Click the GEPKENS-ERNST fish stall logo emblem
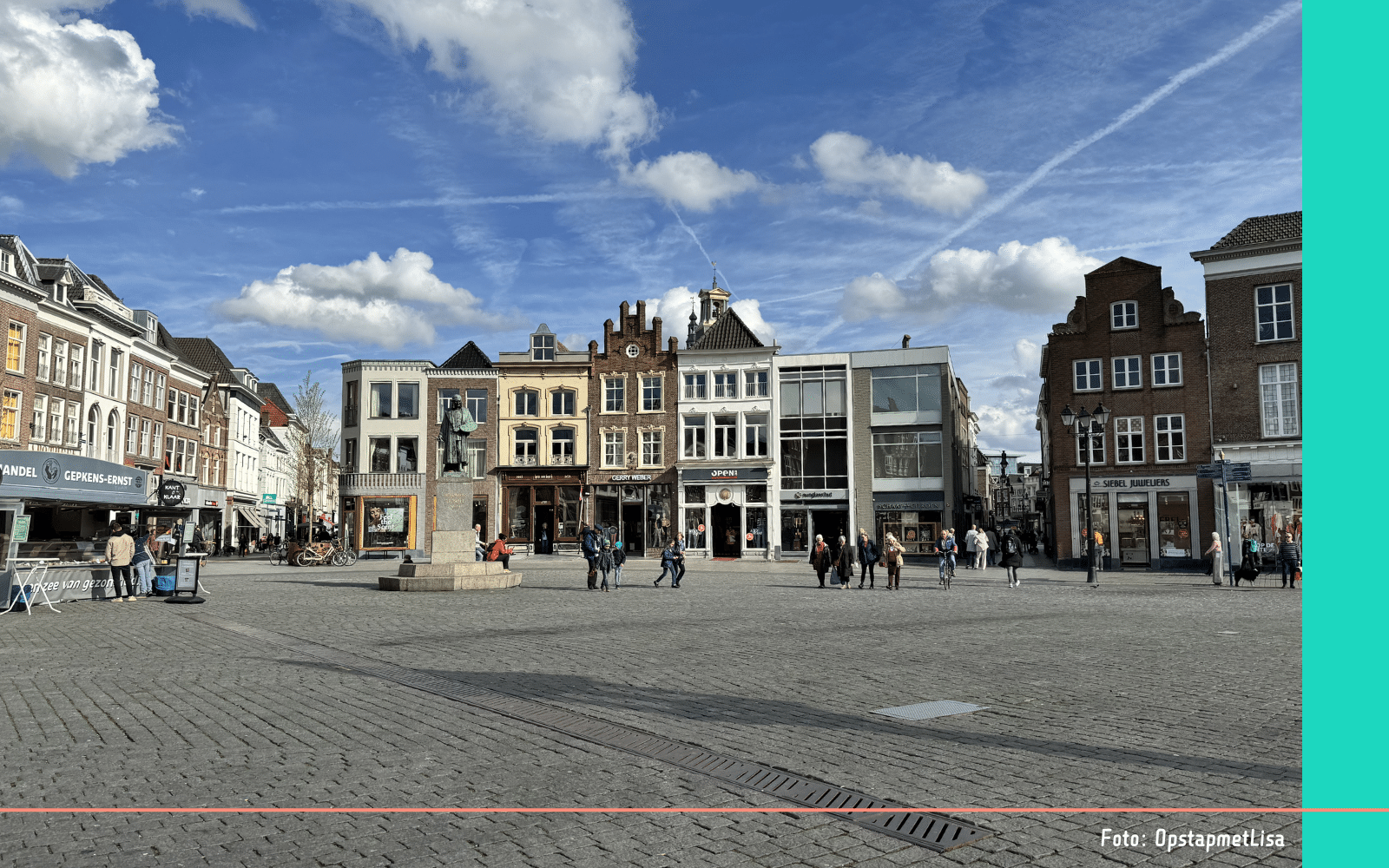Screen dimensions: 1389x868 (x=50, y=471)
